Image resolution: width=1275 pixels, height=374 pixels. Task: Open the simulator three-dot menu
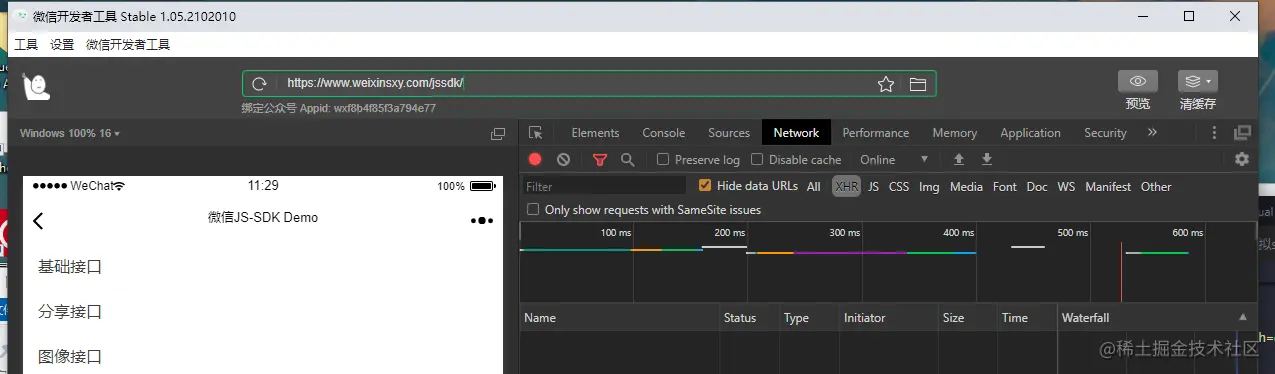[x=482, y=221]
